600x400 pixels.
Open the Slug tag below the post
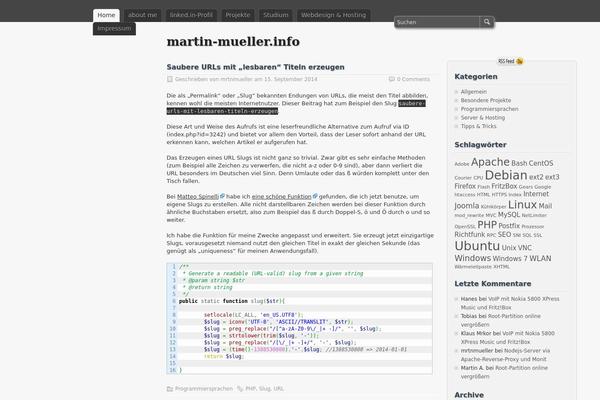pyautogui.click(x=264, y=389)
